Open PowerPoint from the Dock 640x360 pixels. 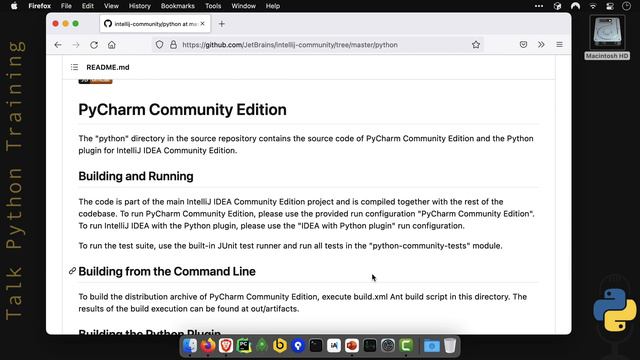[352, 346]
